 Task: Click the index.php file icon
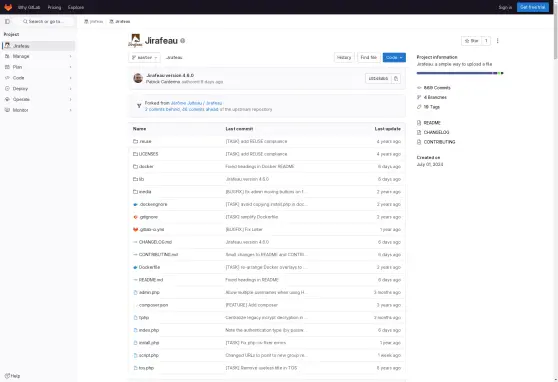pos(135,330)
